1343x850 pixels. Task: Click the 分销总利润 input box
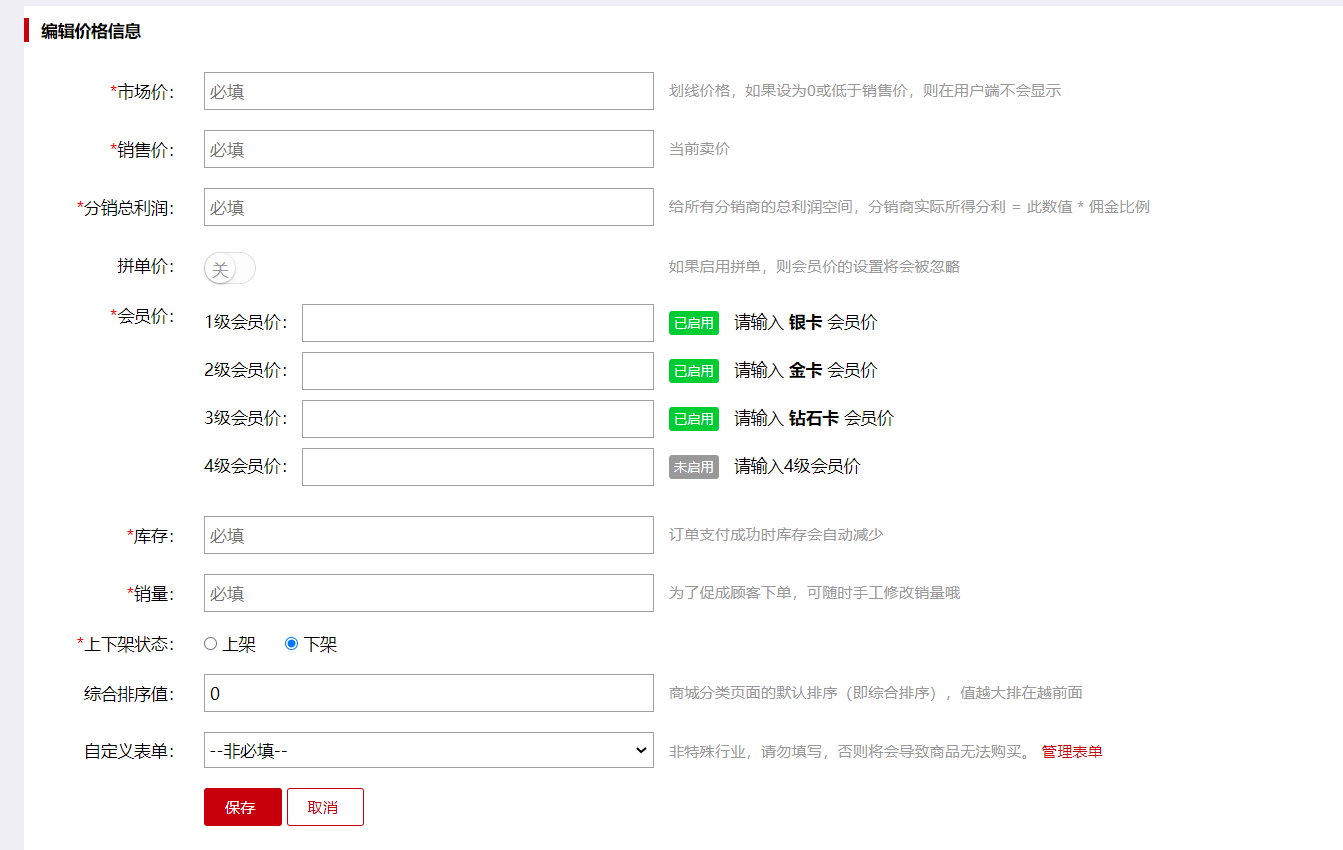(x=428, y=207)
